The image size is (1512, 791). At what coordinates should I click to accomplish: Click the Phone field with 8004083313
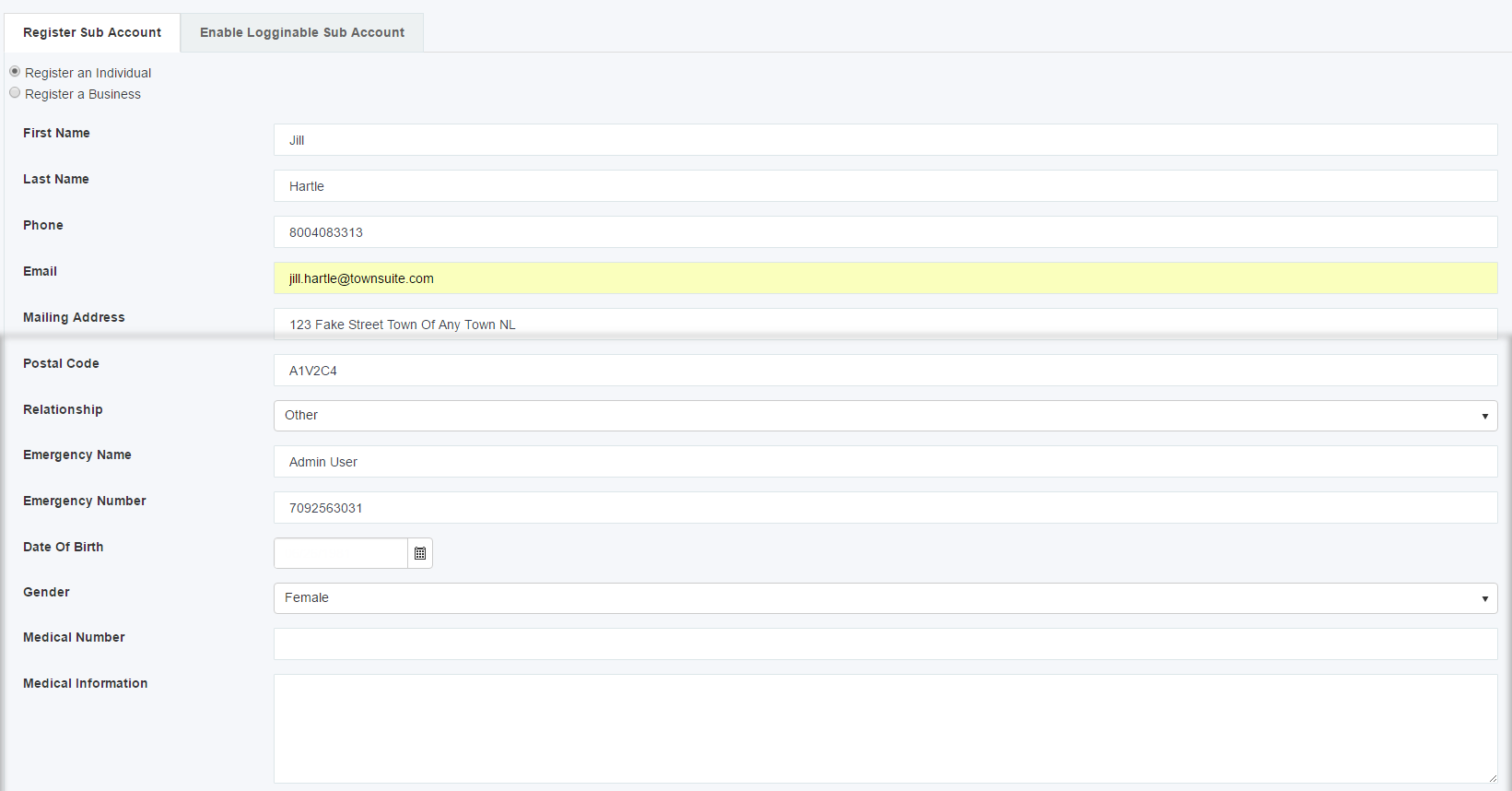pos(885,232)
